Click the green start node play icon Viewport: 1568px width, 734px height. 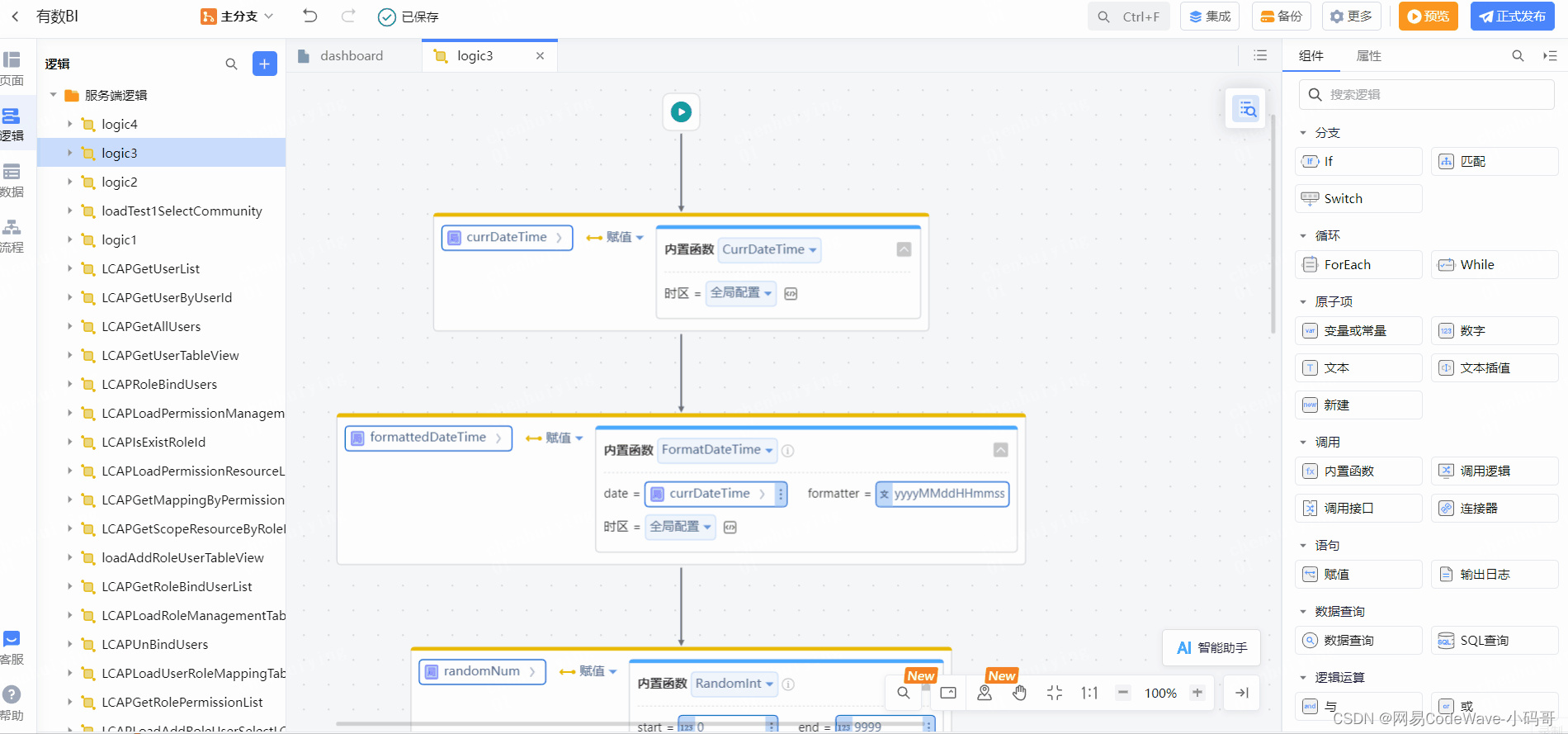click(x=681, y=111)
